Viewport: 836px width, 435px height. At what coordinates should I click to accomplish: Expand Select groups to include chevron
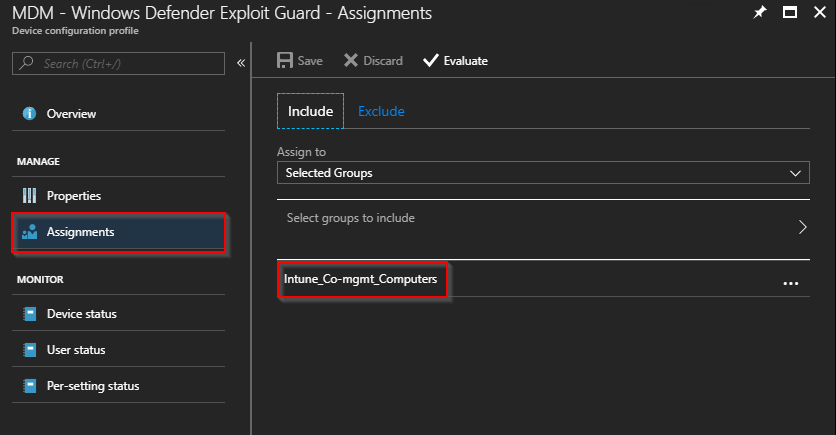802,227
